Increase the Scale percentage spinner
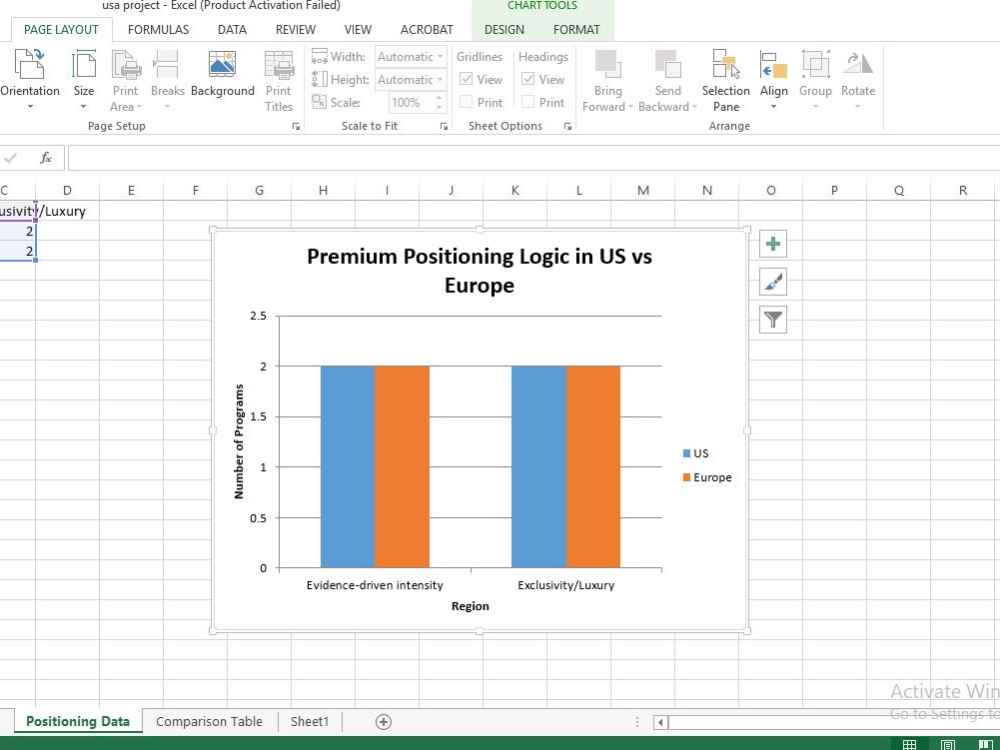1000x750 pixels. pyautogui.click(x=439, y=98)
